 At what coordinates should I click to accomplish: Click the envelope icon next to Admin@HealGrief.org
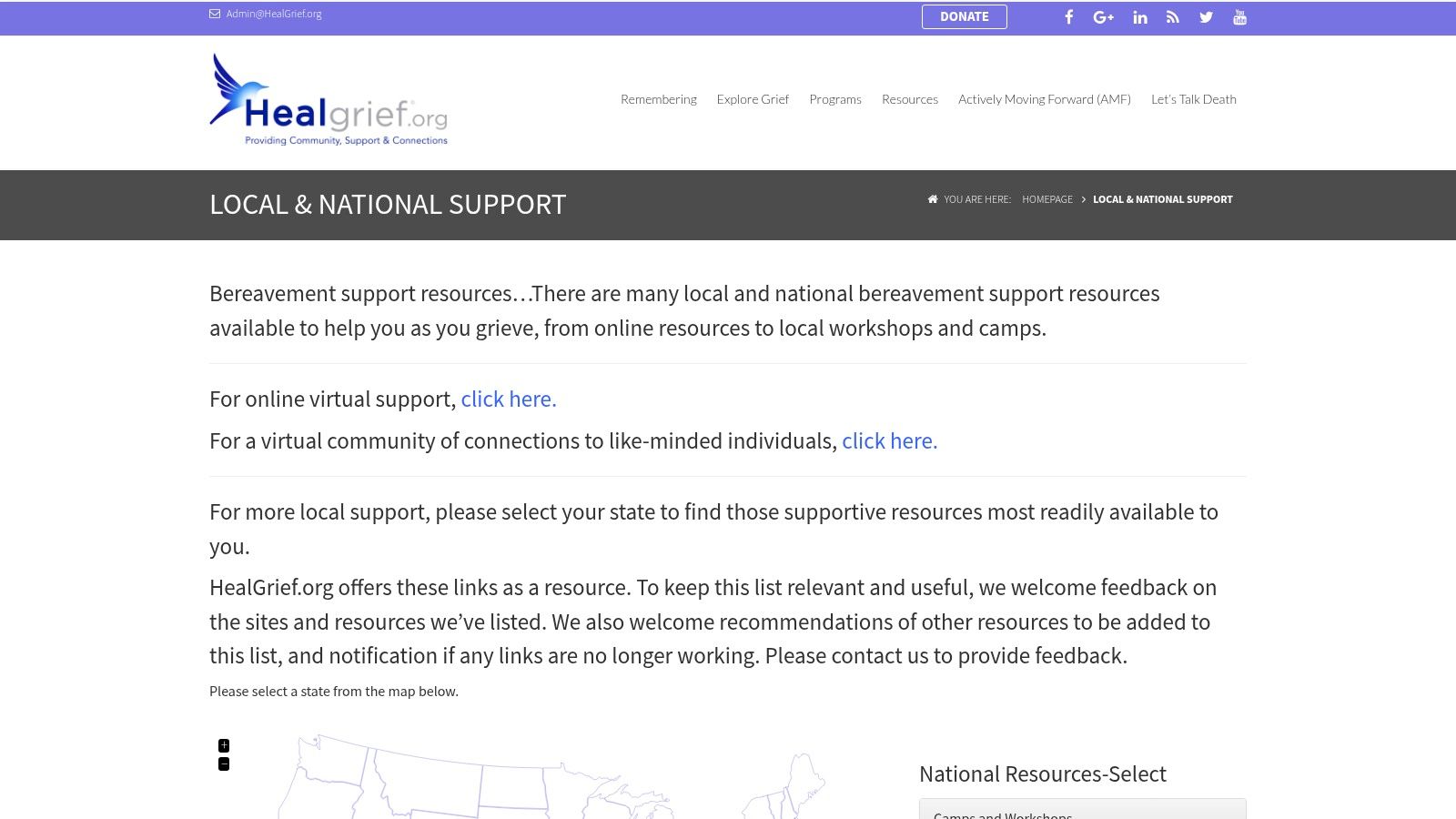(215, 14)
